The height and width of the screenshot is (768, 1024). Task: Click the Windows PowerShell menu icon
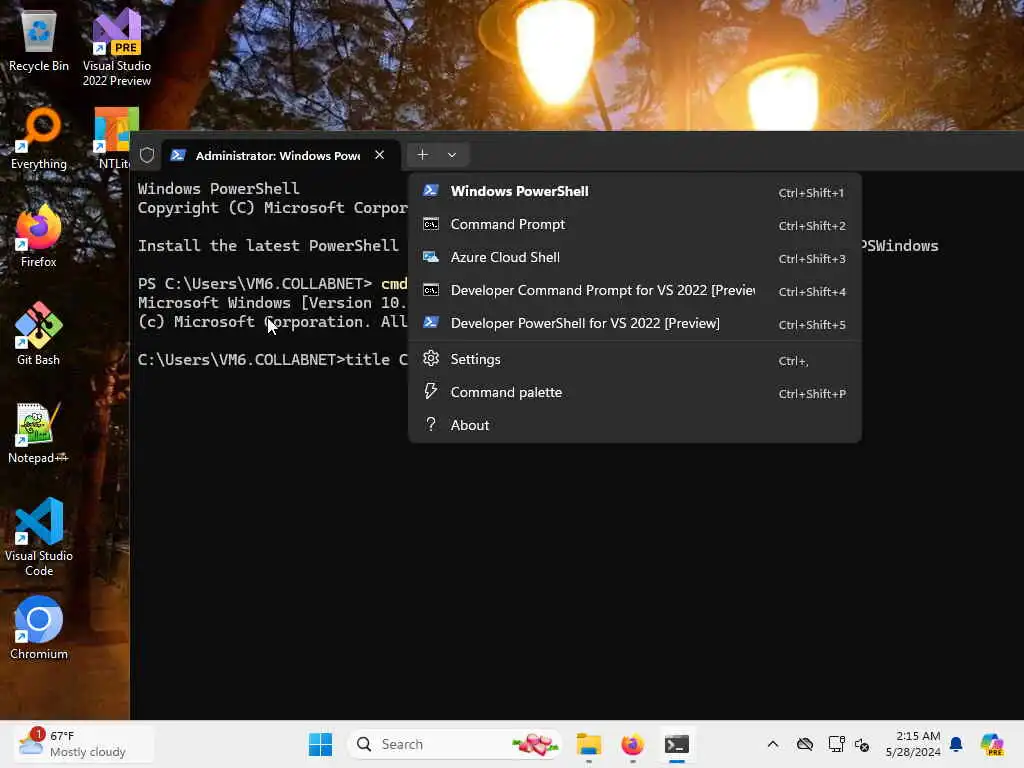coord(430,191)
